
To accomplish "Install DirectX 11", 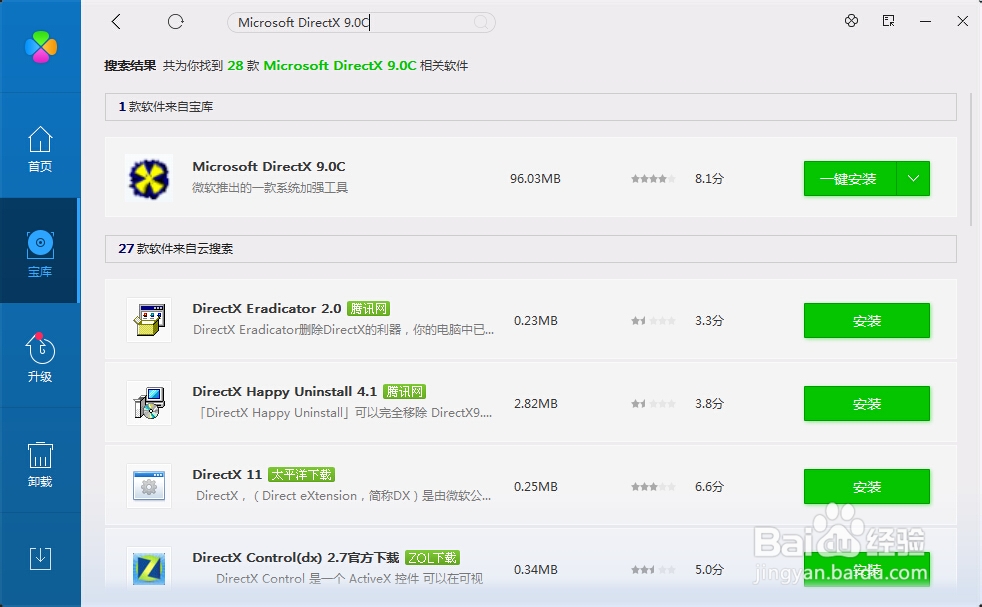I will click(867, 487).
